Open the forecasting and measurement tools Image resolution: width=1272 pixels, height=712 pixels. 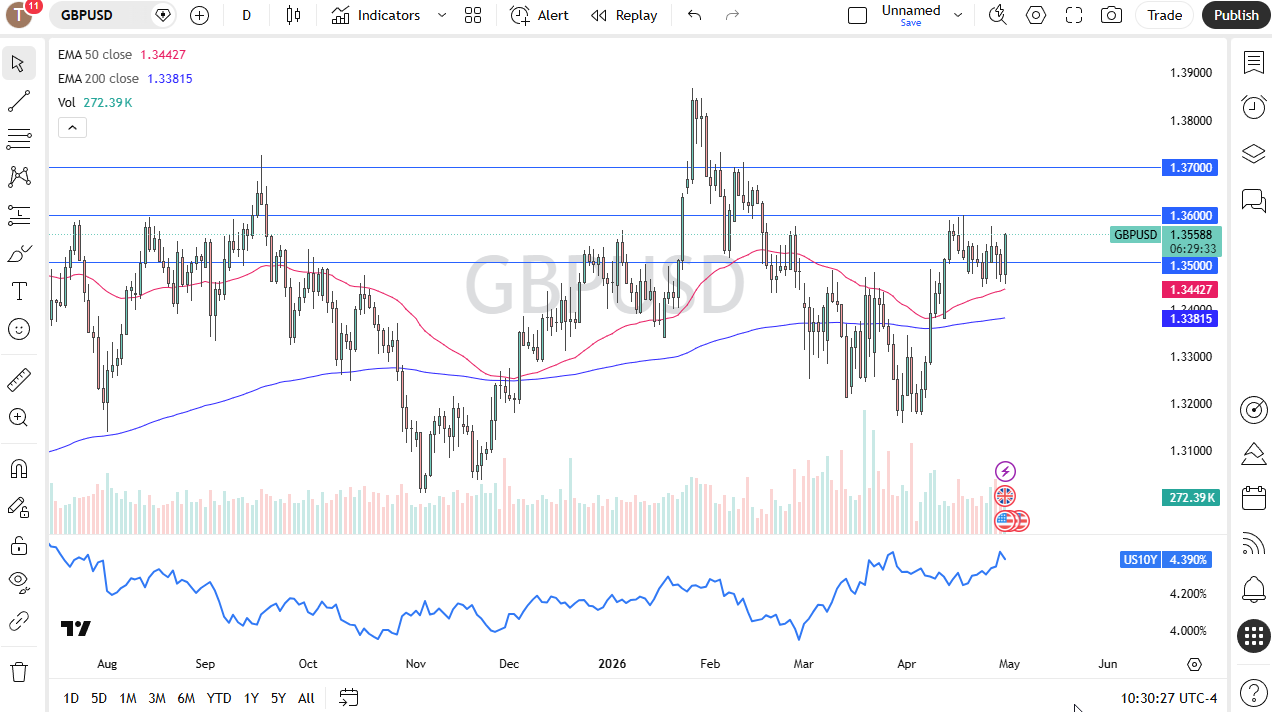[18, 215]
